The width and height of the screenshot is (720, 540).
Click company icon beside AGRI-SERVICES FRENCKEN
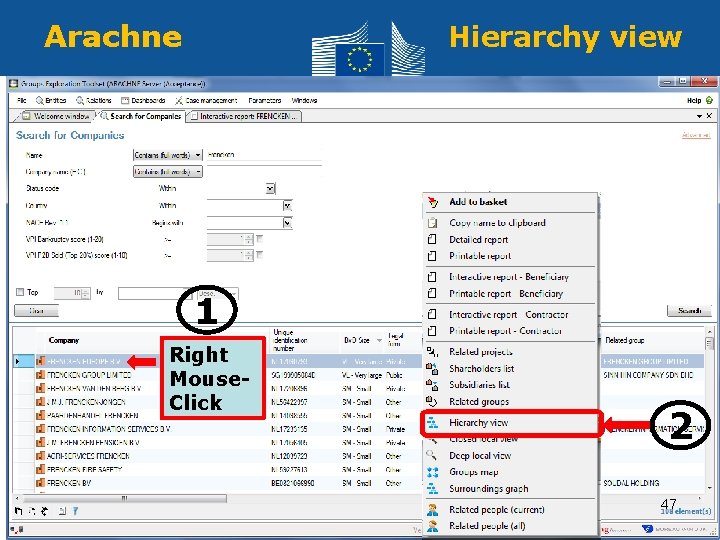pos(40,456)
